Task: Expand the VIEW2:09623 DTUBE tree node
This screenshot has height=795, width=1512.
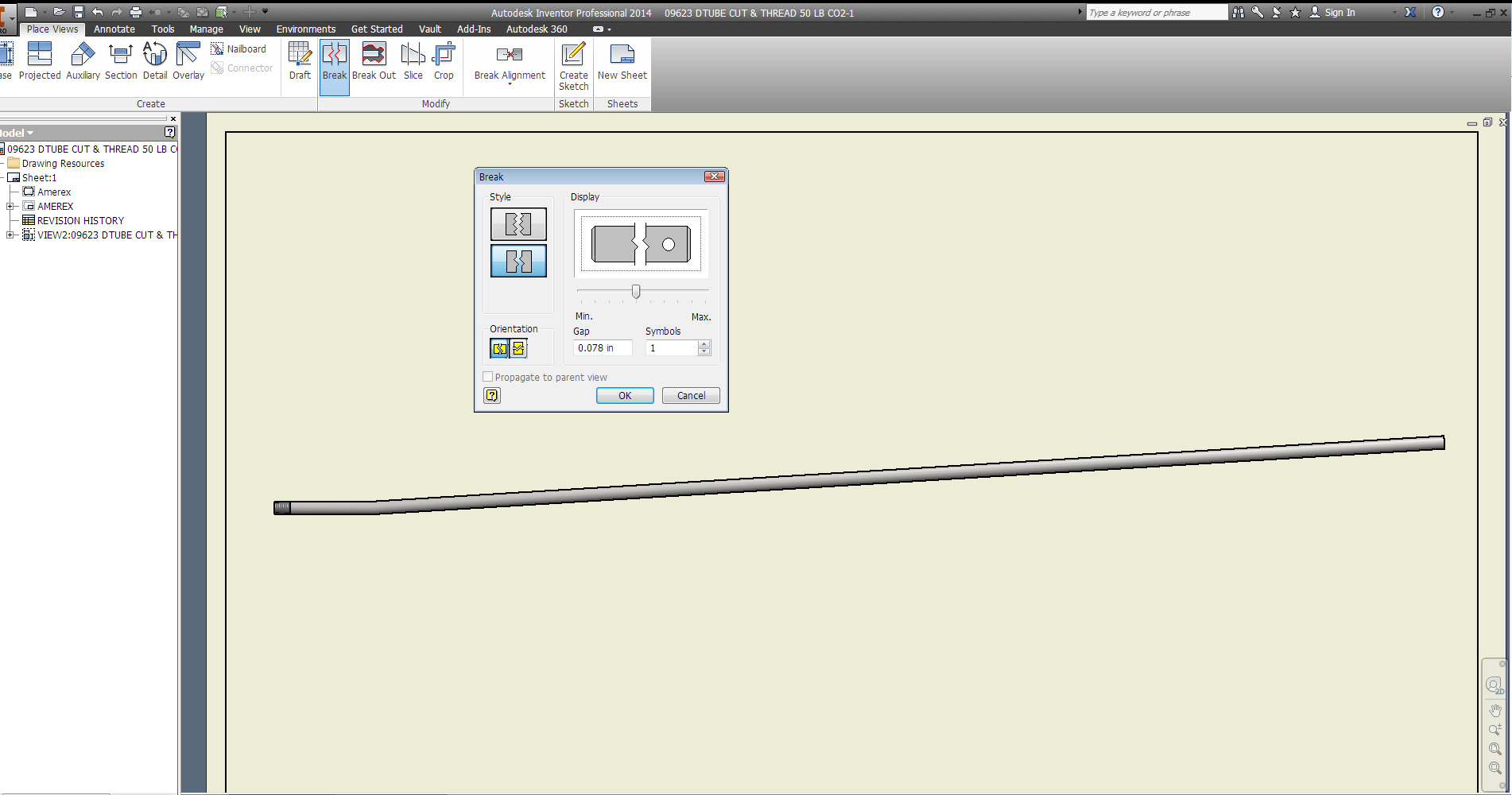Action: click(10, 235)
